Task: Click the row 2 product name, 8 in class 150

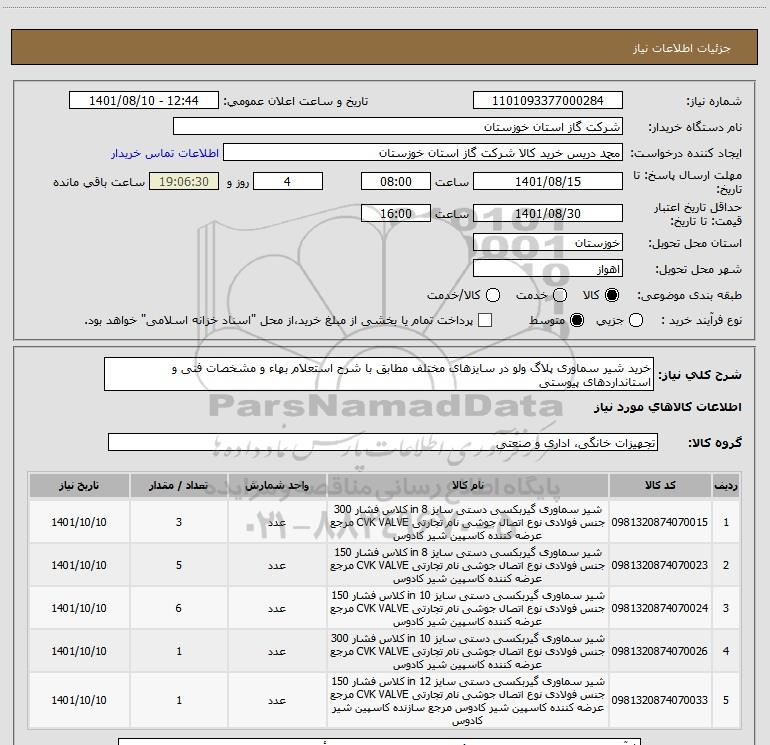Action: point(468,565)
